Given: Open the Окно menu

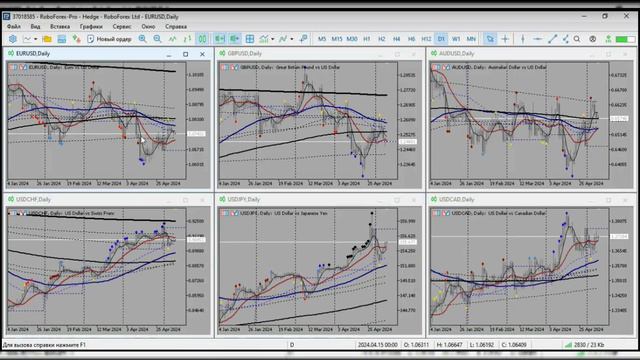Looking at the screenshot, I should point(148,27).
